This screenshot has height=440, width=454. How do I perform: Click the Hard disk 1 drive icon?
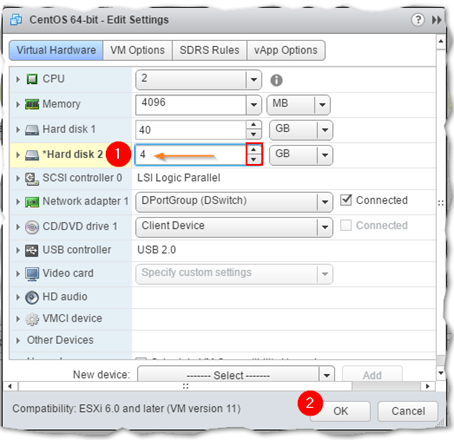(32, 130)
